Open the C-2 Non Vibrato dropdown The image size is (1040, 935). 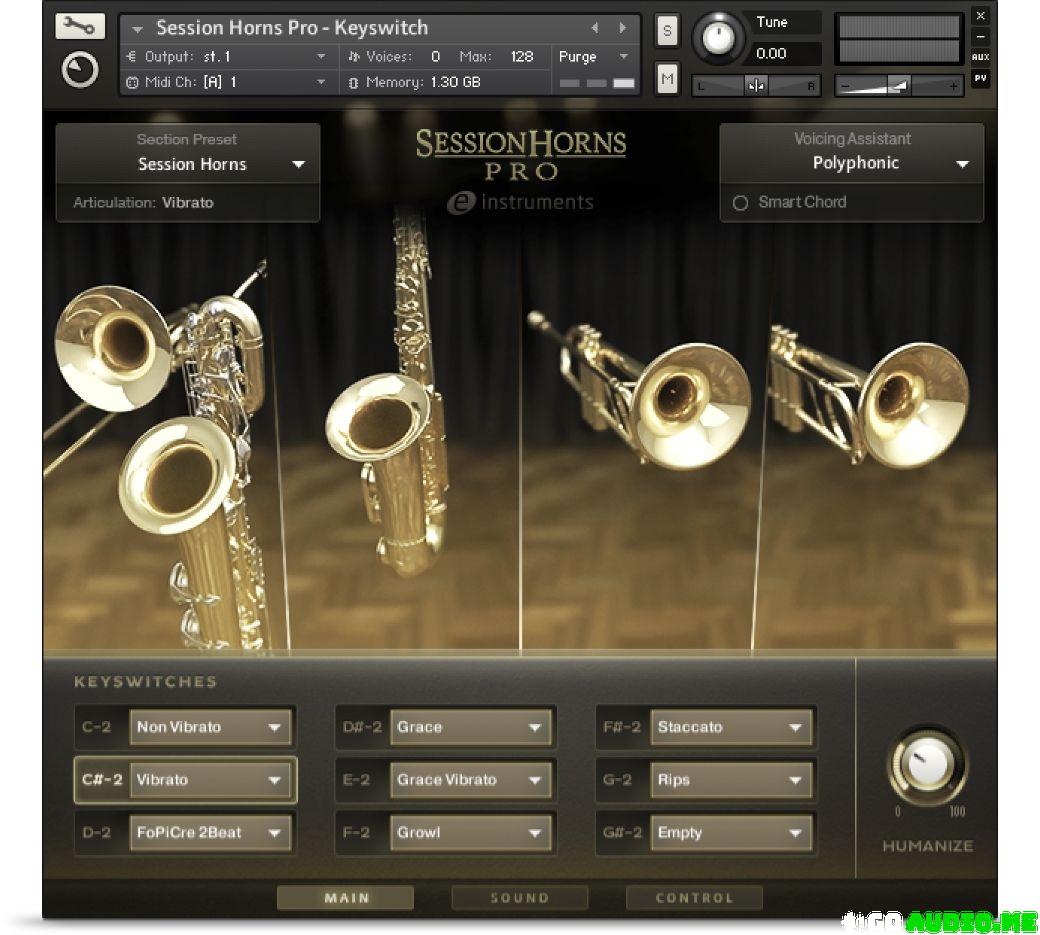pyautogui.click(x=210, y=727)
